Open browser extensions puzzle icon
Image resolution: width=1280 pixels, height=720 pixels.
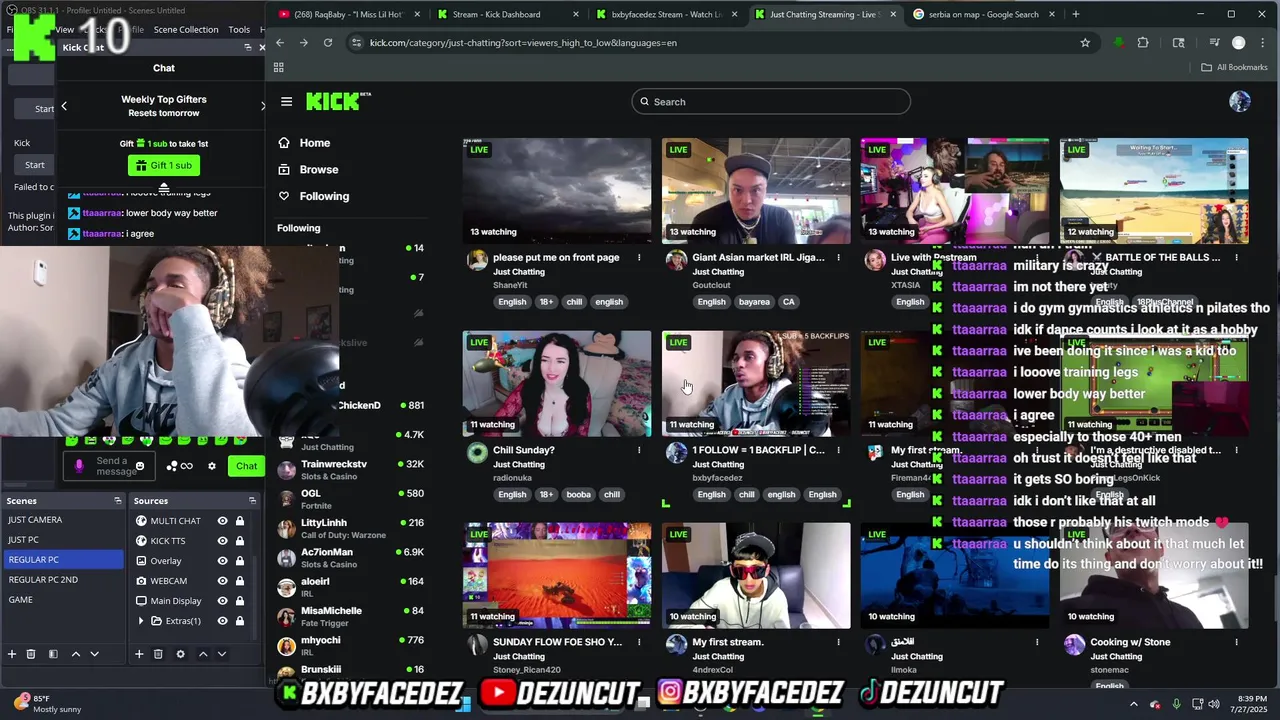[x=1143, y=43]
